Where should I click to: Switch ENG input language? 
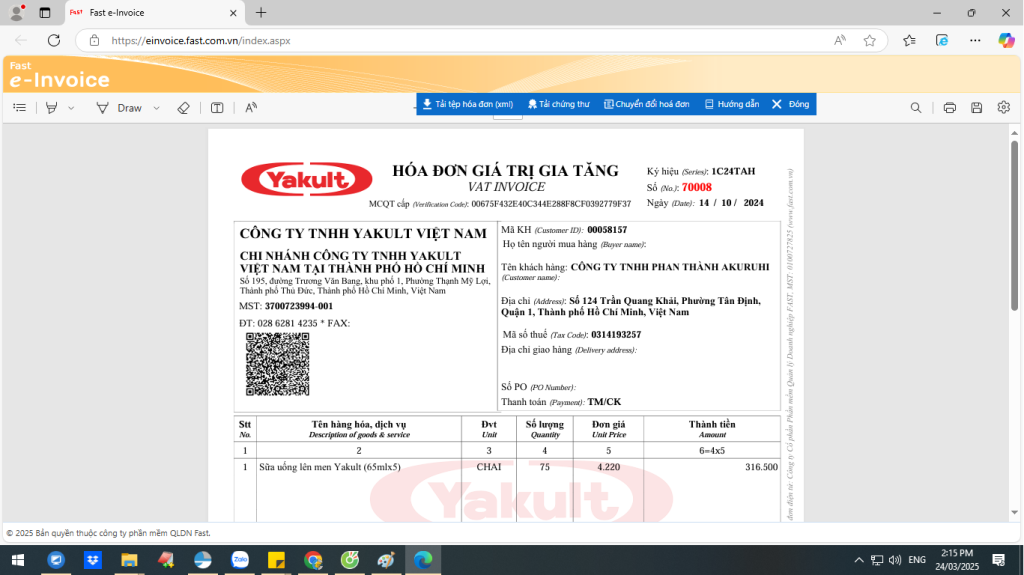(917, 560)
